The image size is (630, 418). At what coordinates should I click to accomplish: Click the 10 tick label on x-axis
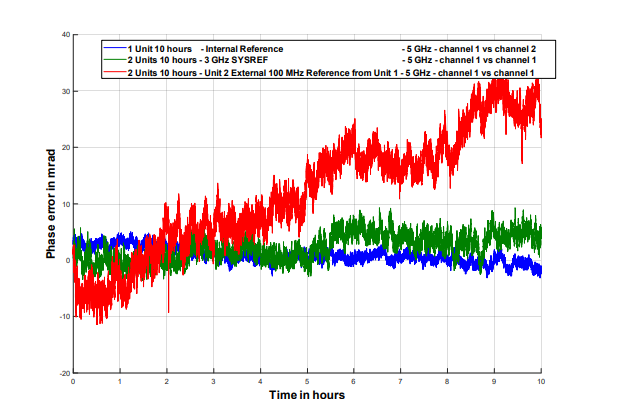click(x=541, y=382)
